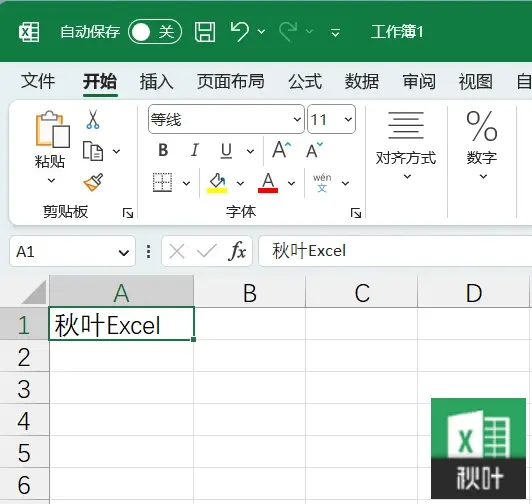The width and height of the screenshot is (532, 504).
Task: Switch to the 视图 (View) tab
Action: click(476, 81)
